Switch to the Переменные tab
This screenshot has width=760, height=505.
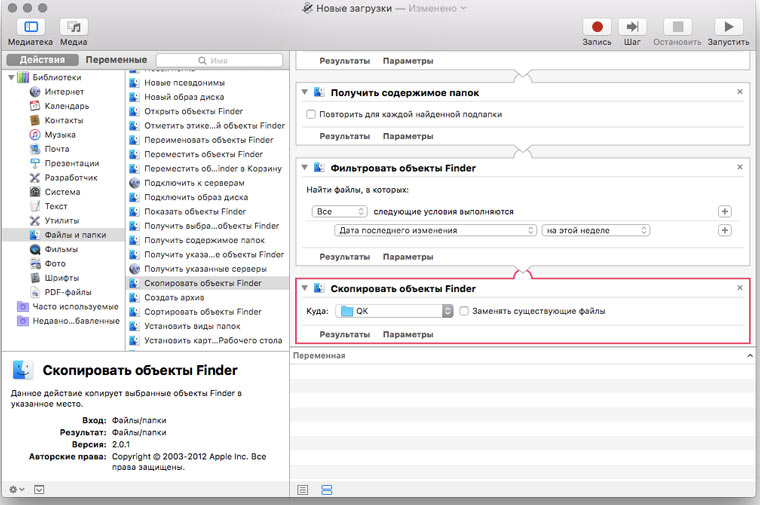[116, 60]
